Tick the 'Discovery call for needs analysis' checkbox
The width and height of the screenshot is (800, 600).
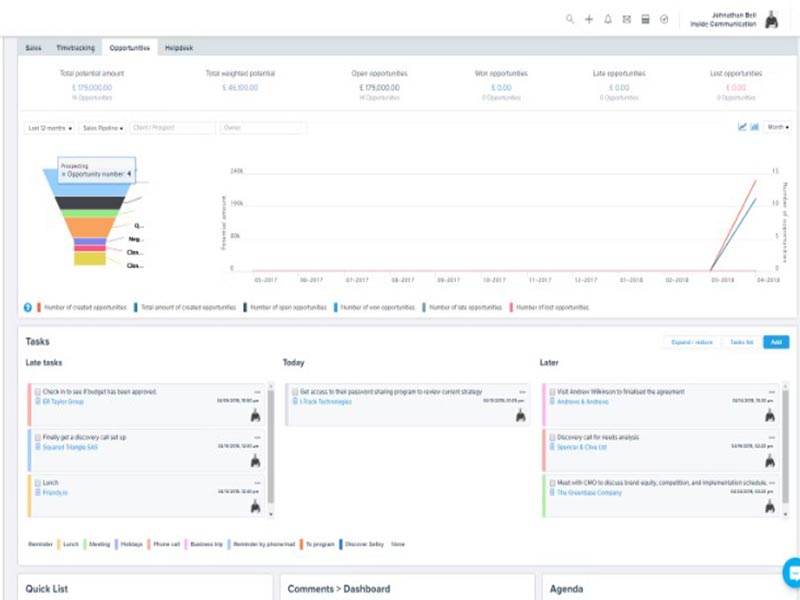551,437
